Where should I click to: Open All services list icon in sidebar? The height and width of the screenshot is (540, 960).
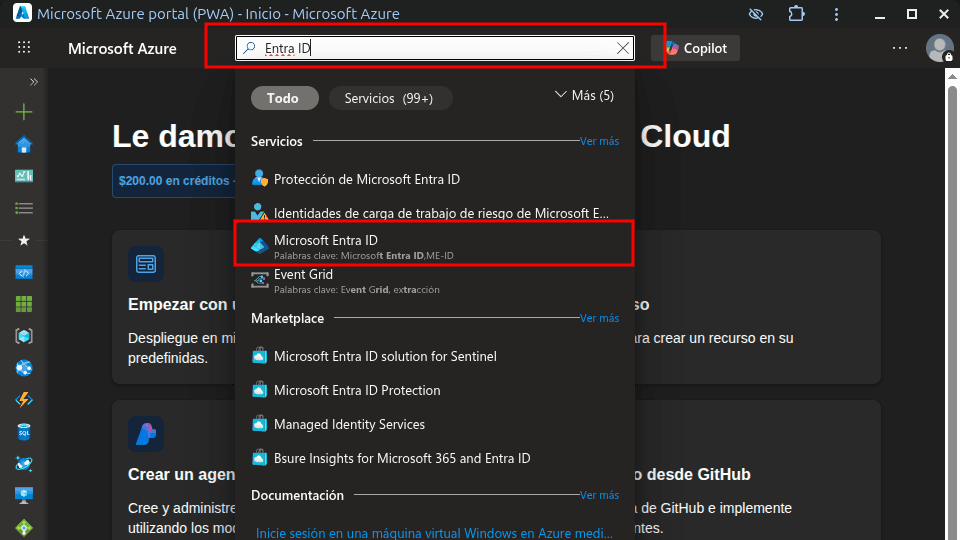[x=24, y=208]
